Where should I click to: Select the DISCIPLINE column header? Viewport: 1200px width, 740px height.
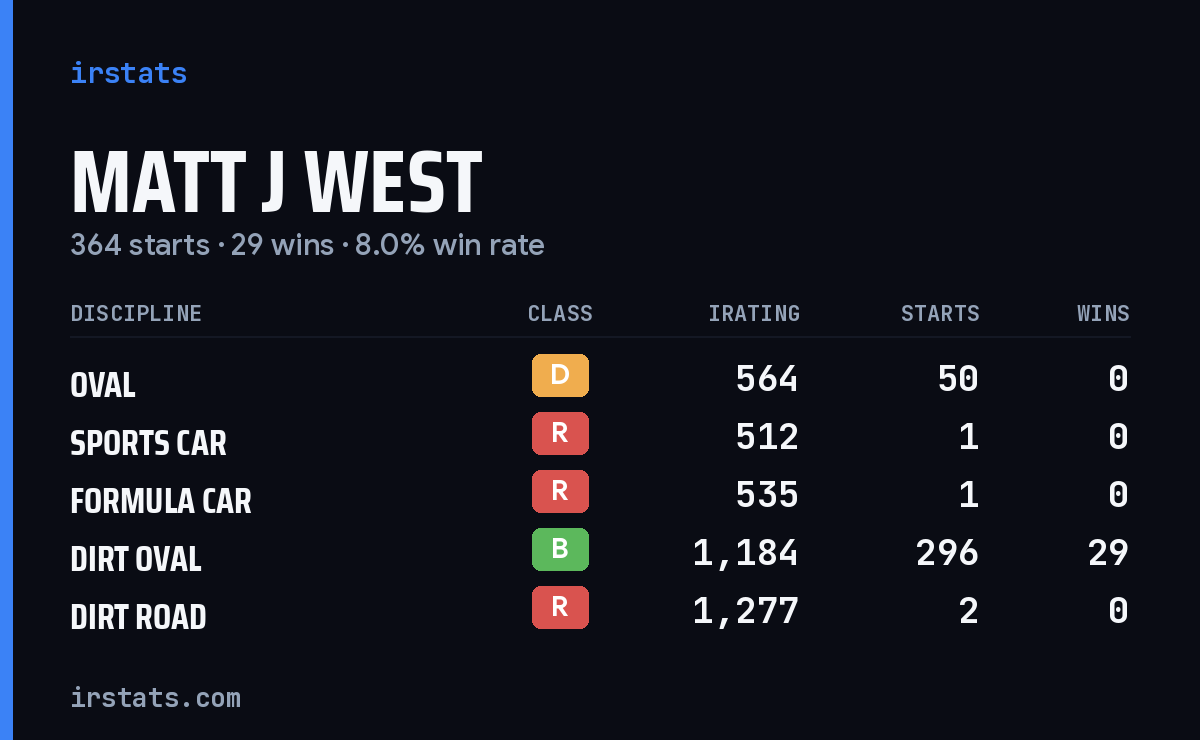coord(136,314)
